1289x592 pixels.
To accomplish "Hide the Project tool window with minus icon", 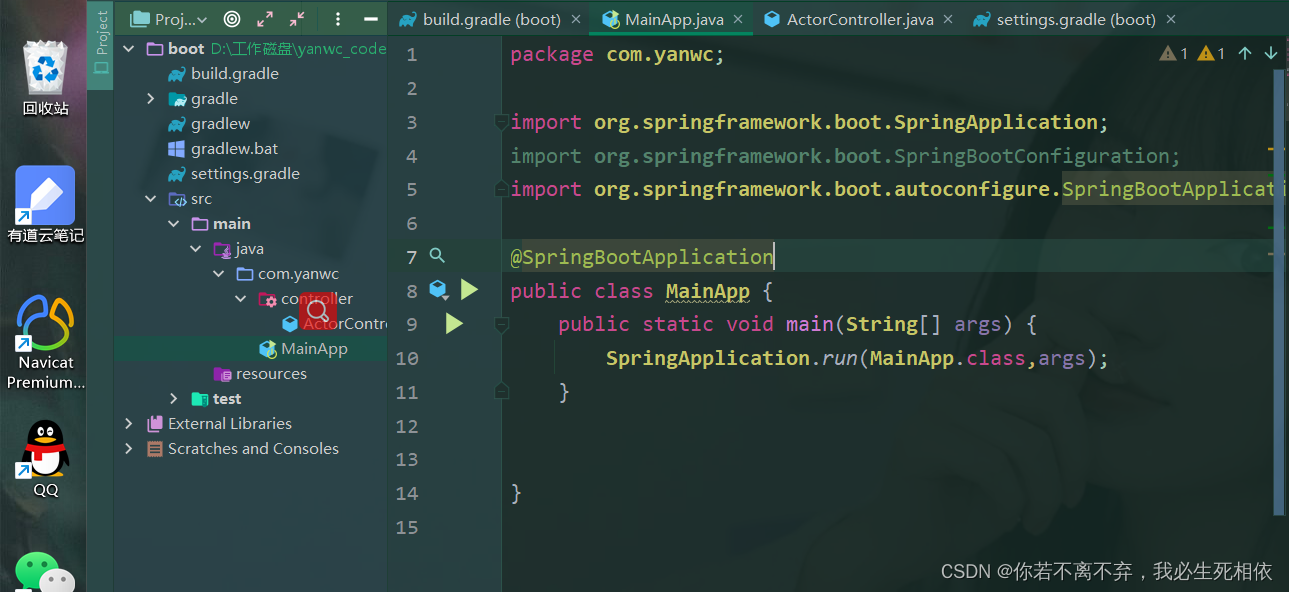I will pyautogui.click(x=367, y=18).
